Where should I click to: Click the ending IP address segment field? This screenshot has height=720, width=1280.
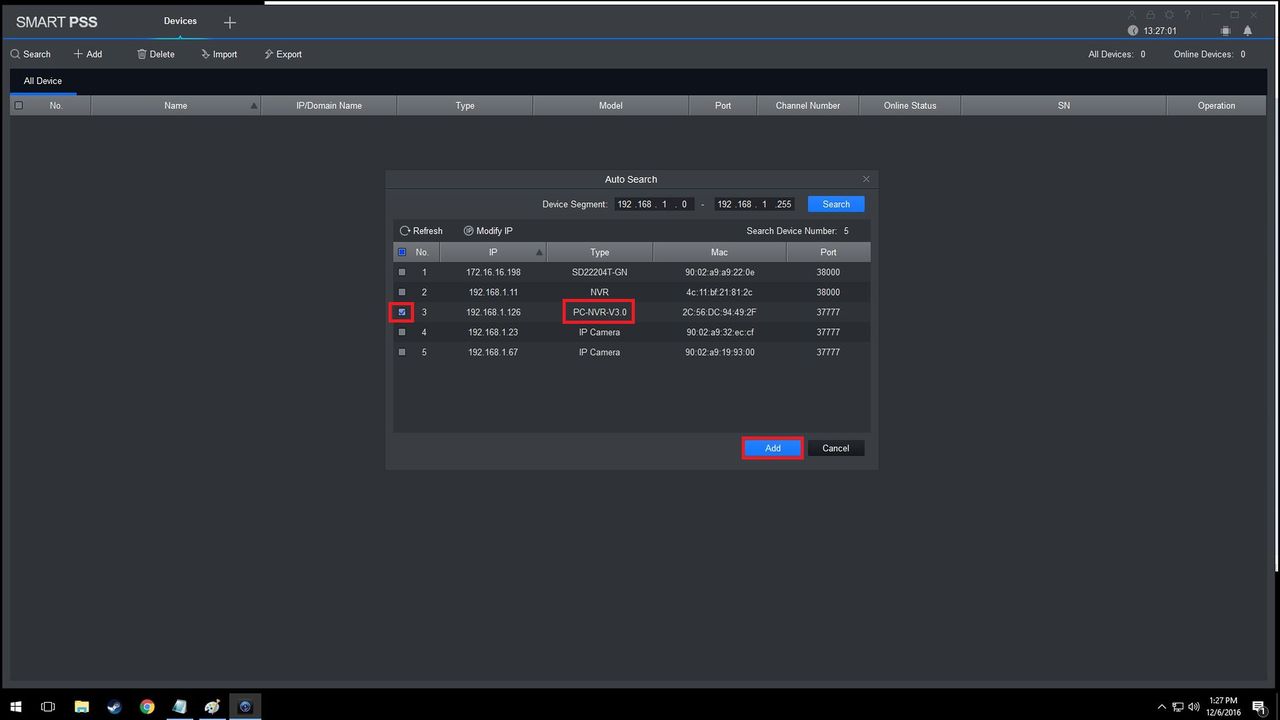point(755,204)
